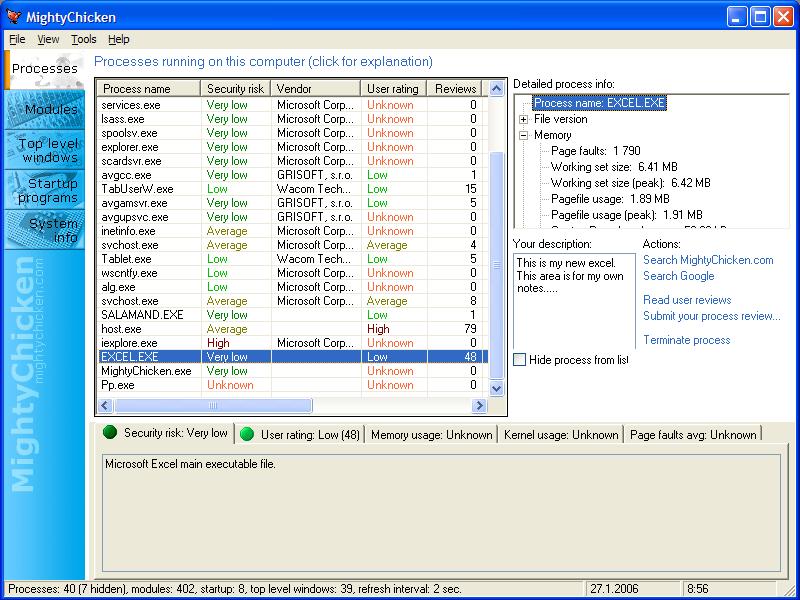Select the explorer.exe process row
Image resolution: width=800 pixels, height=600 pixels.
(293, 147)
